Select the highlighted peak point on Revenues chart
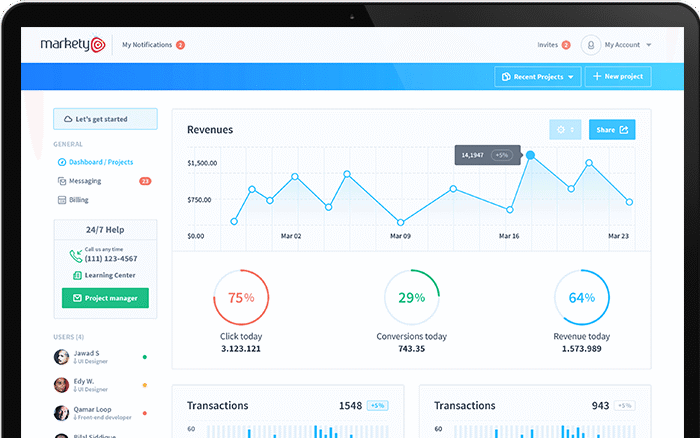The height and width of the screenshot is (438, 700). pos(531,156)
